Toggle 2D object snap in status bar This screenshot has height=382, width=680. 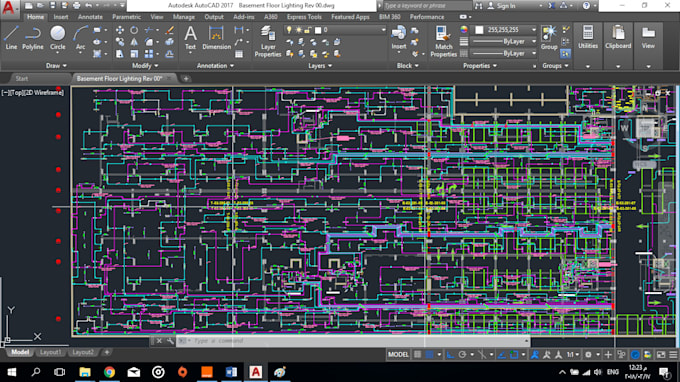(514, 355)
